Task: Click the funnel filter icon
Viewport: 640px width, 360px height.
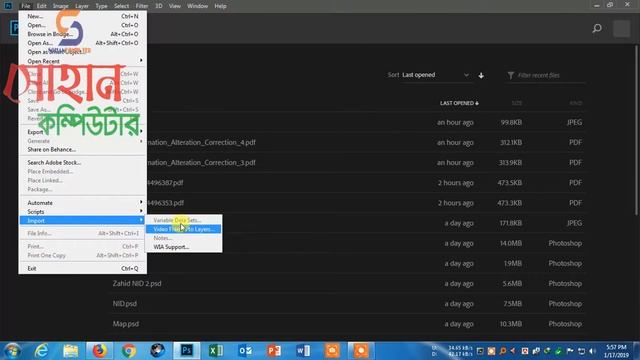Action: [510, 75]
